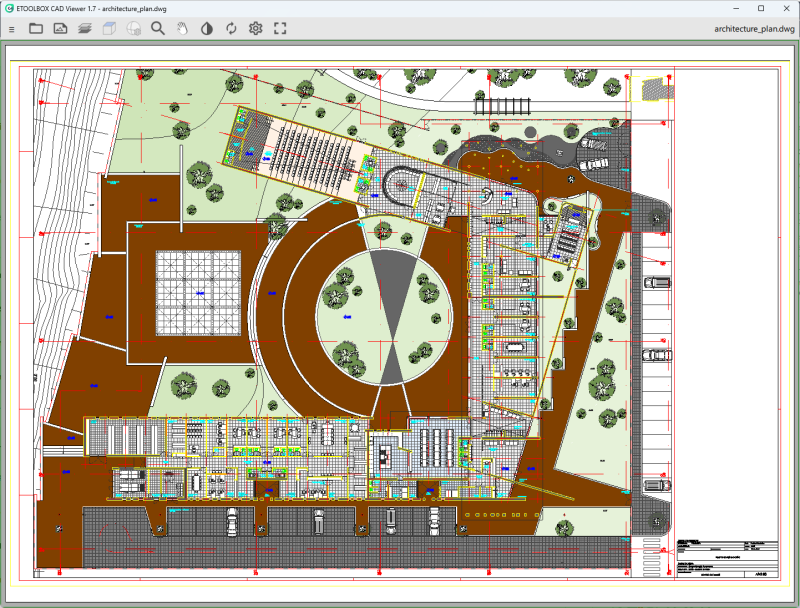
Task: Minimize the CAD Viewer window
Action: pos(733,8)
